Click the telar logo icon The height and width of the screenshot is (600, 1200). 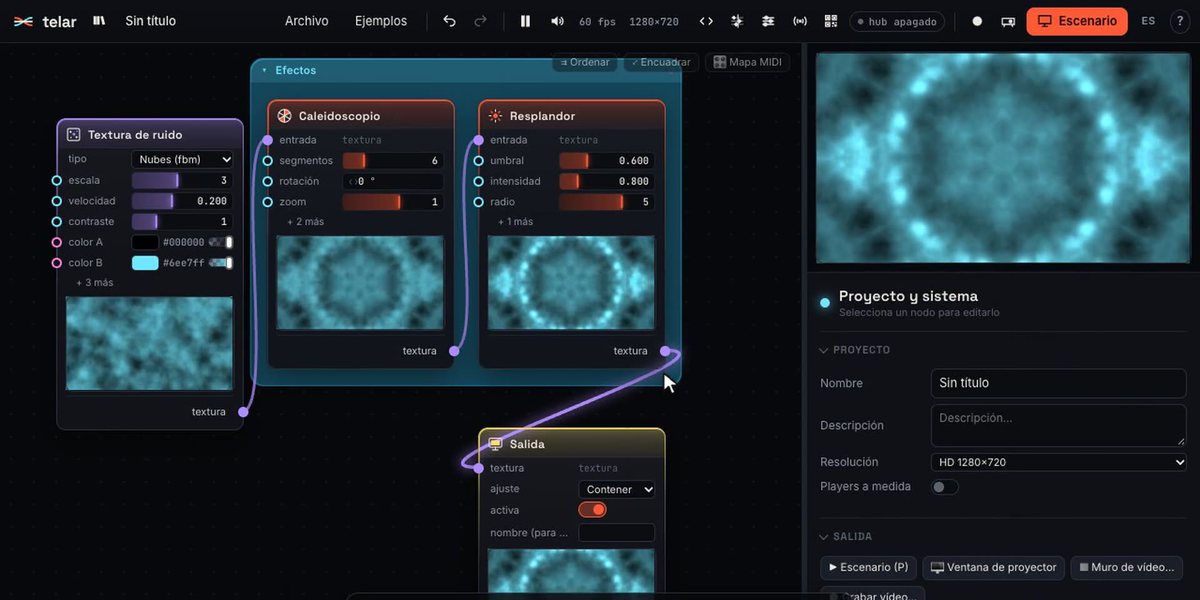coord(23,21)
